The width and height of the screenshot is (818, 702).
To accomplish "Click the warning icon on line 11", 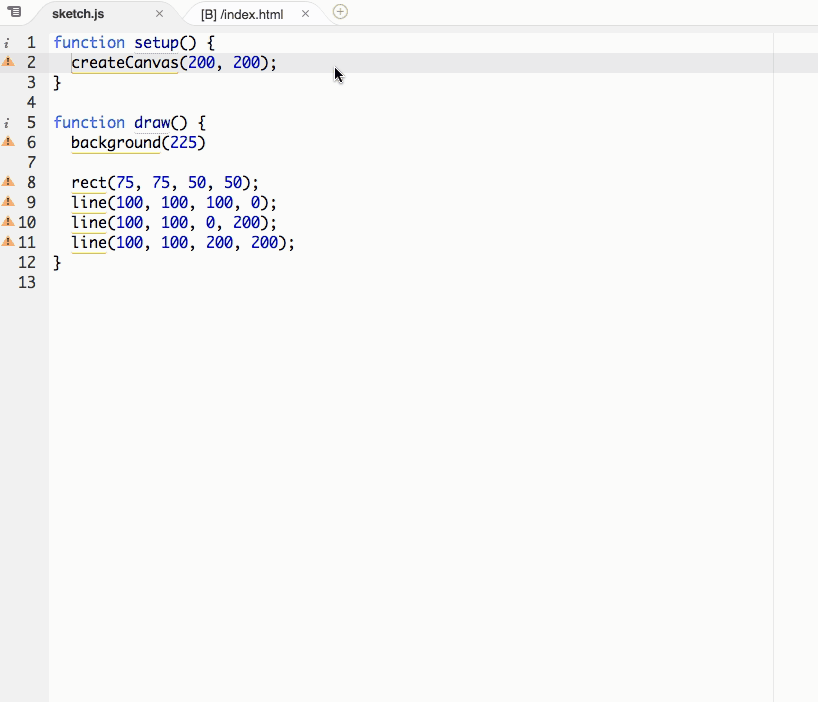I will [8, 241].
